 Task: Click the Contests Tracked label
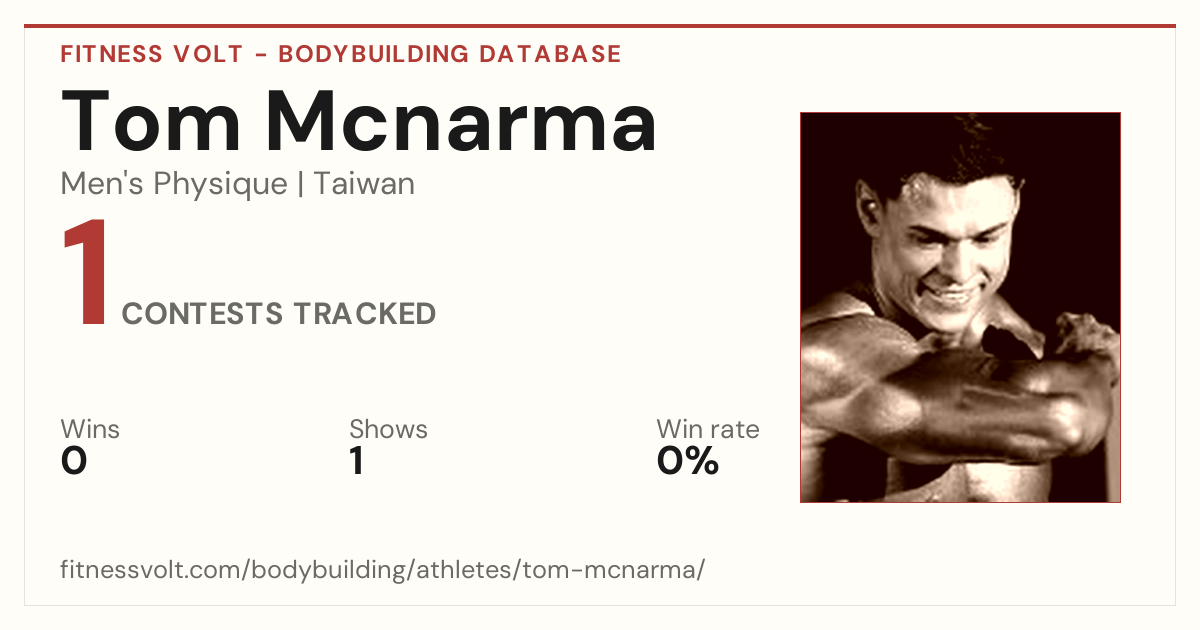(x=279, y=314)
